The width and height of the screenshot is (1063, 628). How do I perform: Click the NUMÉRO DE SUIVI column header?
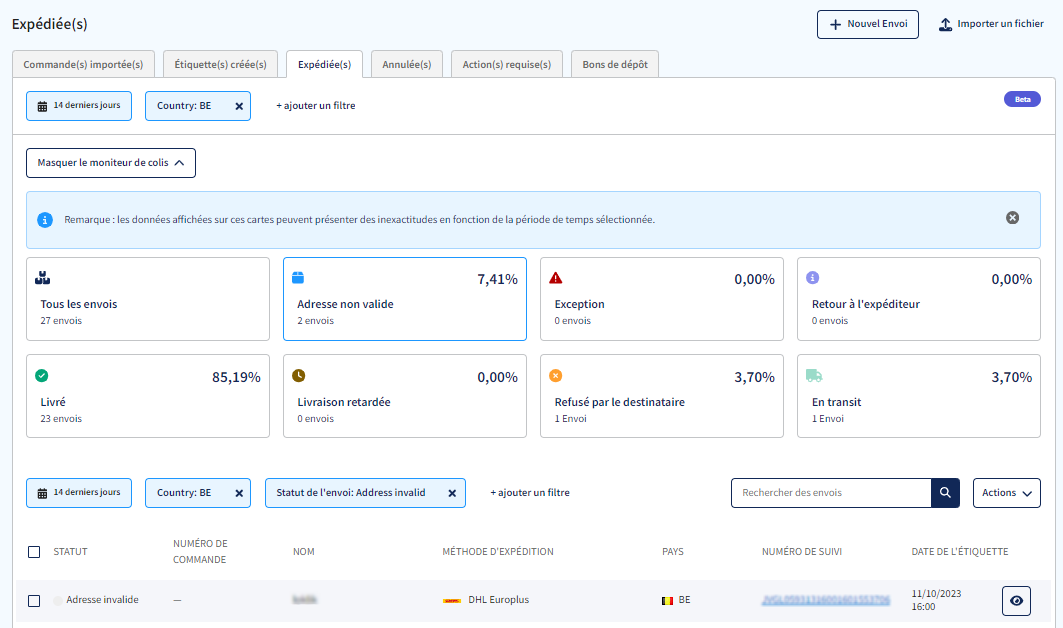point(802,552)
